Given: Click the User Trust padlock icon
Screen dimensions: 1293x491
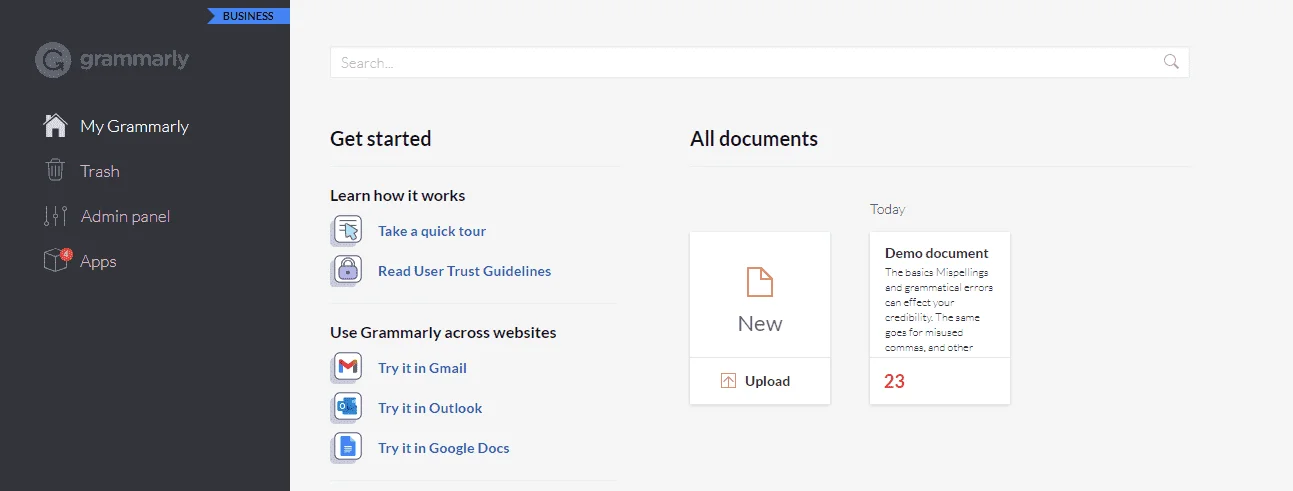Looking at the screenshot, I should (x=347, y=271).
